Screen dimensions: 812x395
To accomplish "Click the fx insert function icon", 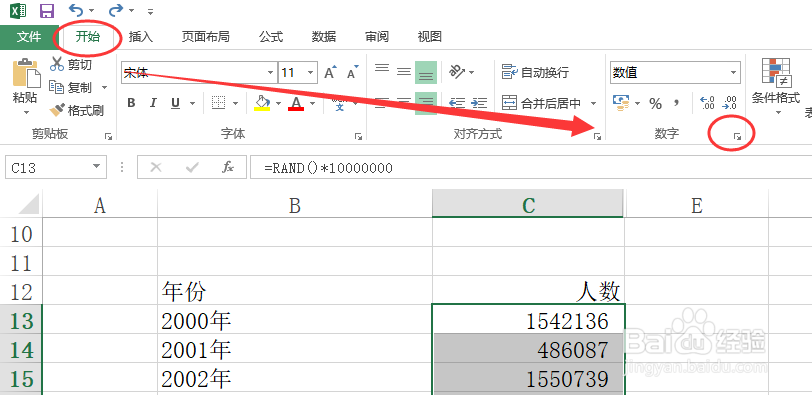I will coord(228,167).
